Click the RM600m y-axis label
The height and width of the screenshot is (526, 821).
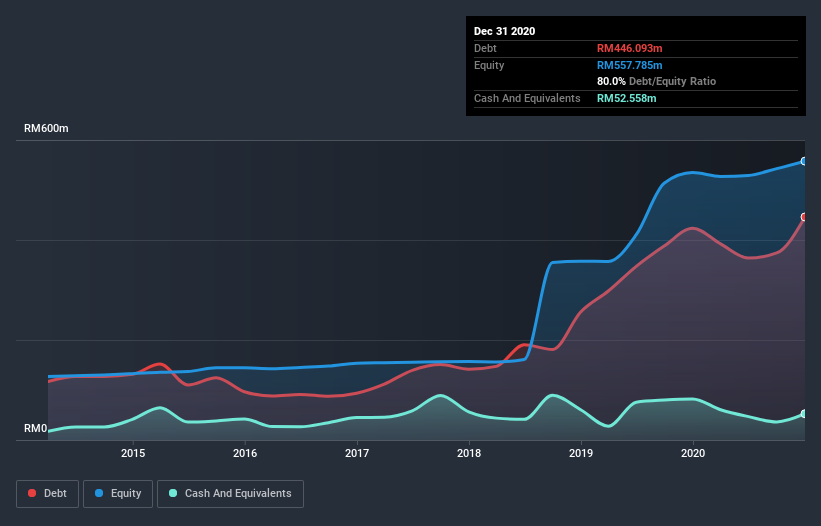(46, 128)
